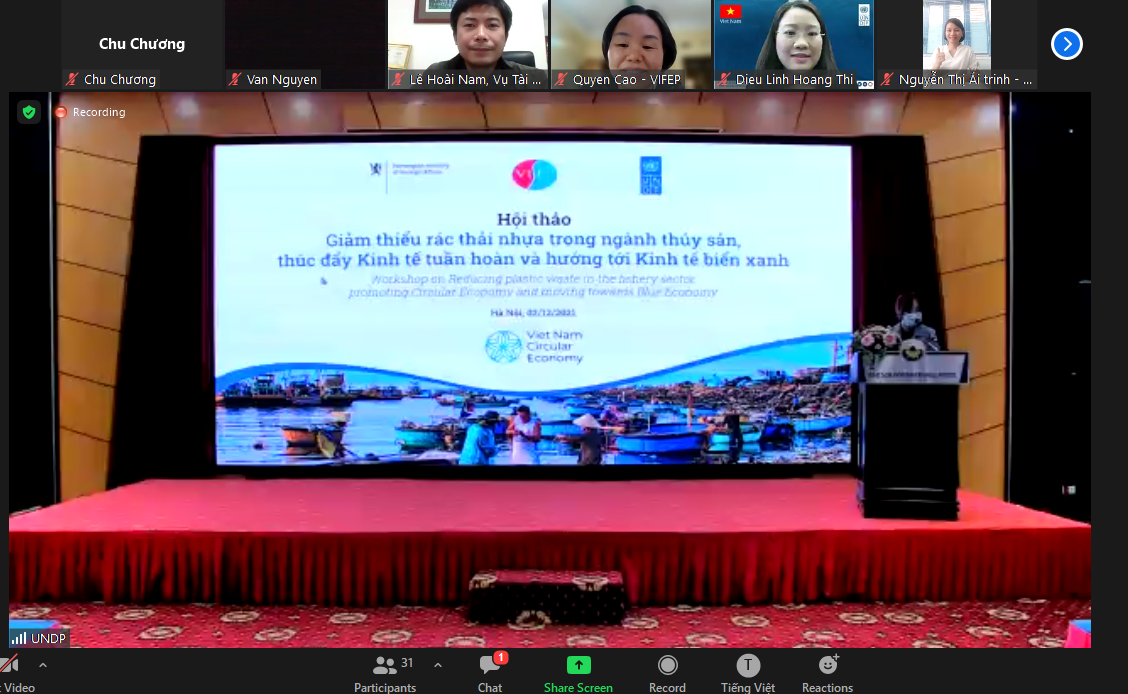
Task: Click the muted microphone icon for Chu Chương
Action: tap(72, 80)
